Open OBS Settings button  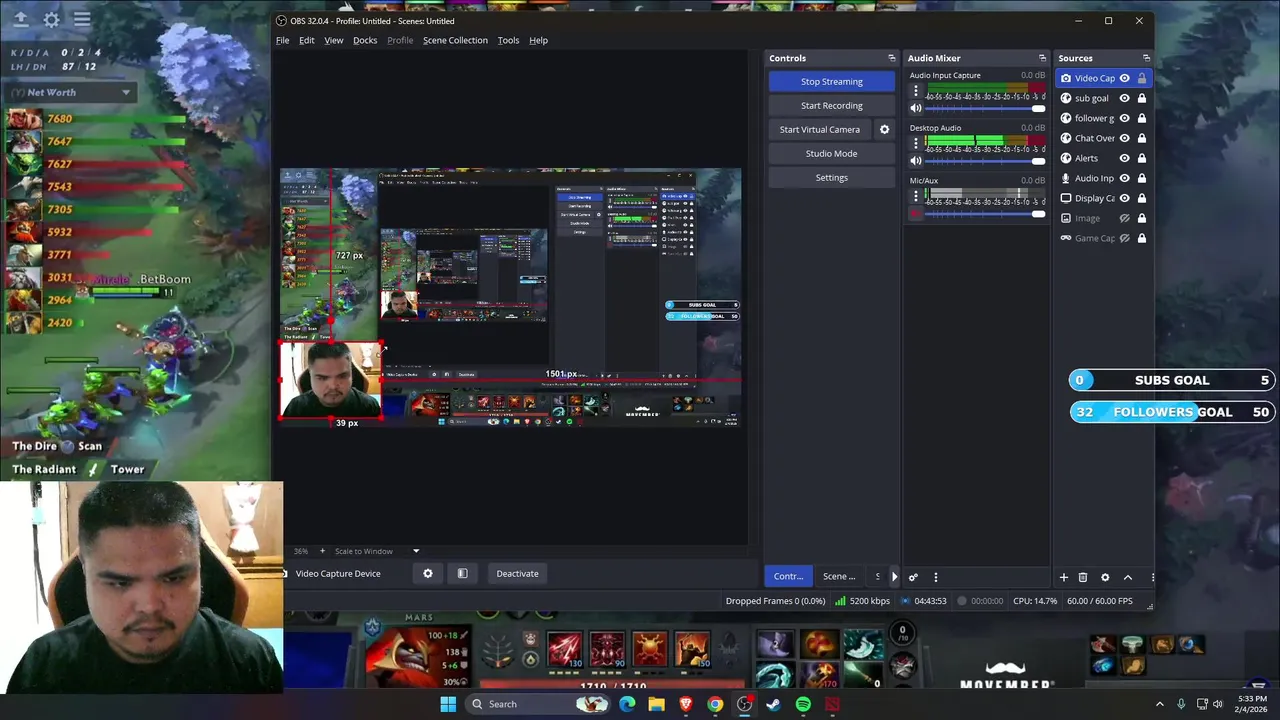tap(831, 177)
